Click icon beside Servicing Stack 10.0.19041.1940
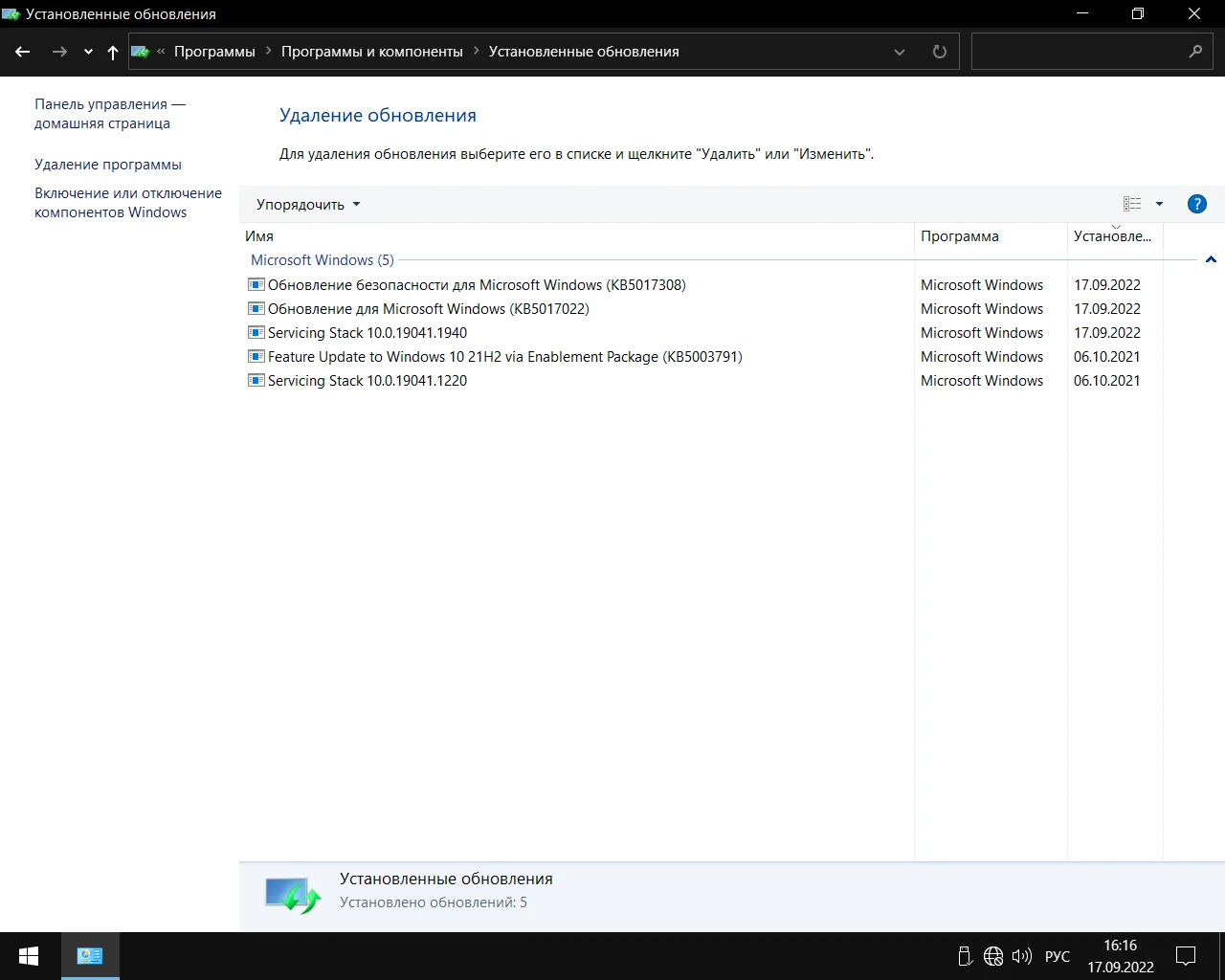The image size is (1225, 980). click(256, 332)
